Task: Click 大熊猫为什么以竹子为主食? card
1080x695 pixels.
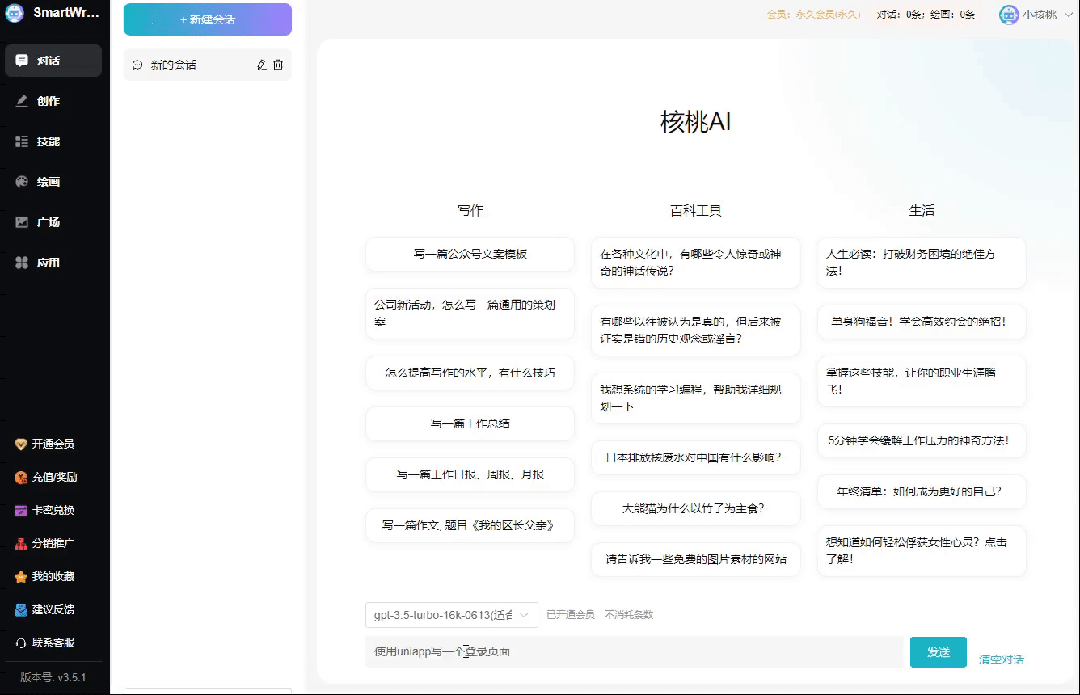Action: tap(696, 508)
